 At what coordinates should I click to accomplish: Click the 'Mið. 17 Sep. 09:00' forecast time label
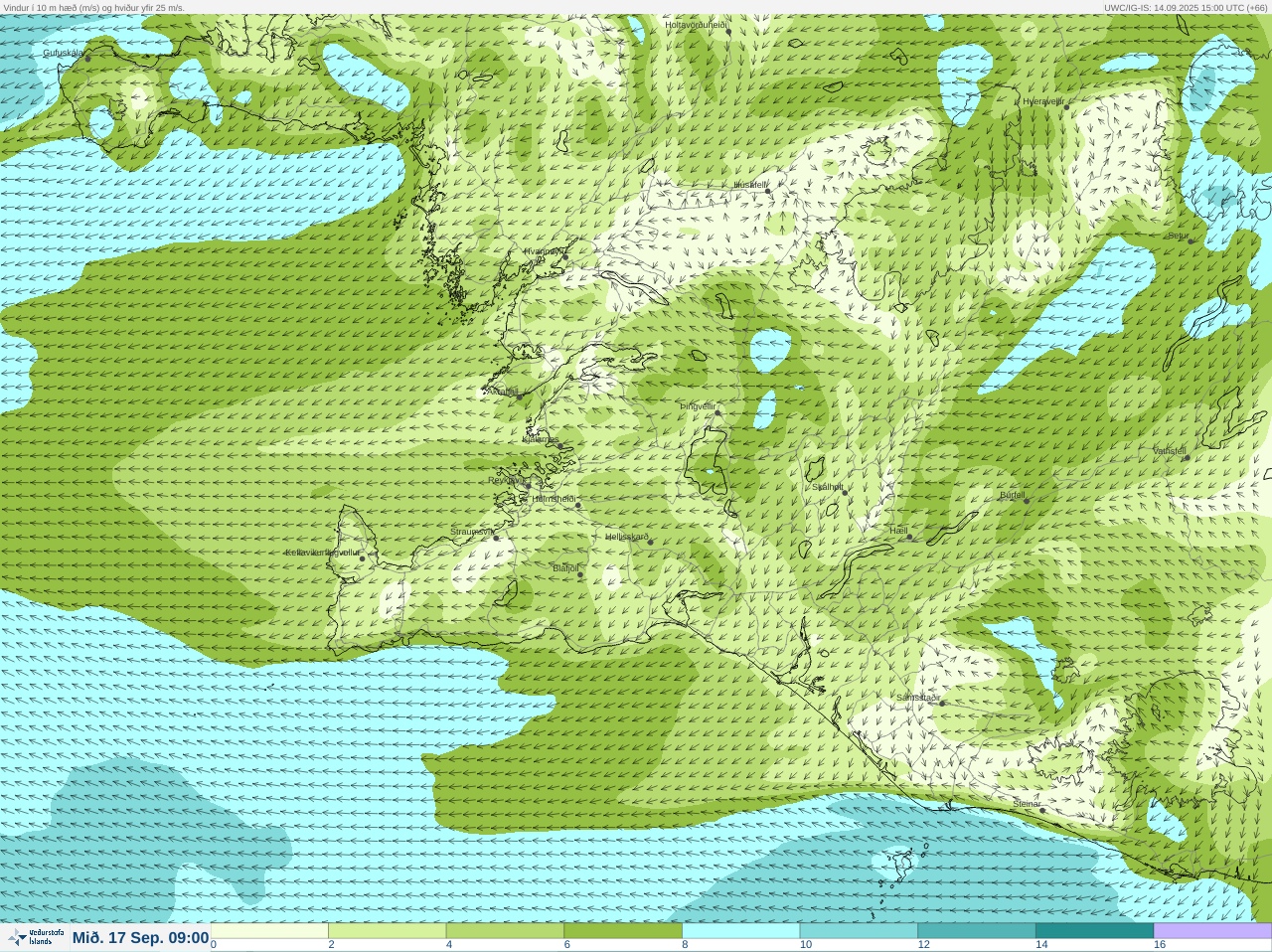(x=140, y=938)
